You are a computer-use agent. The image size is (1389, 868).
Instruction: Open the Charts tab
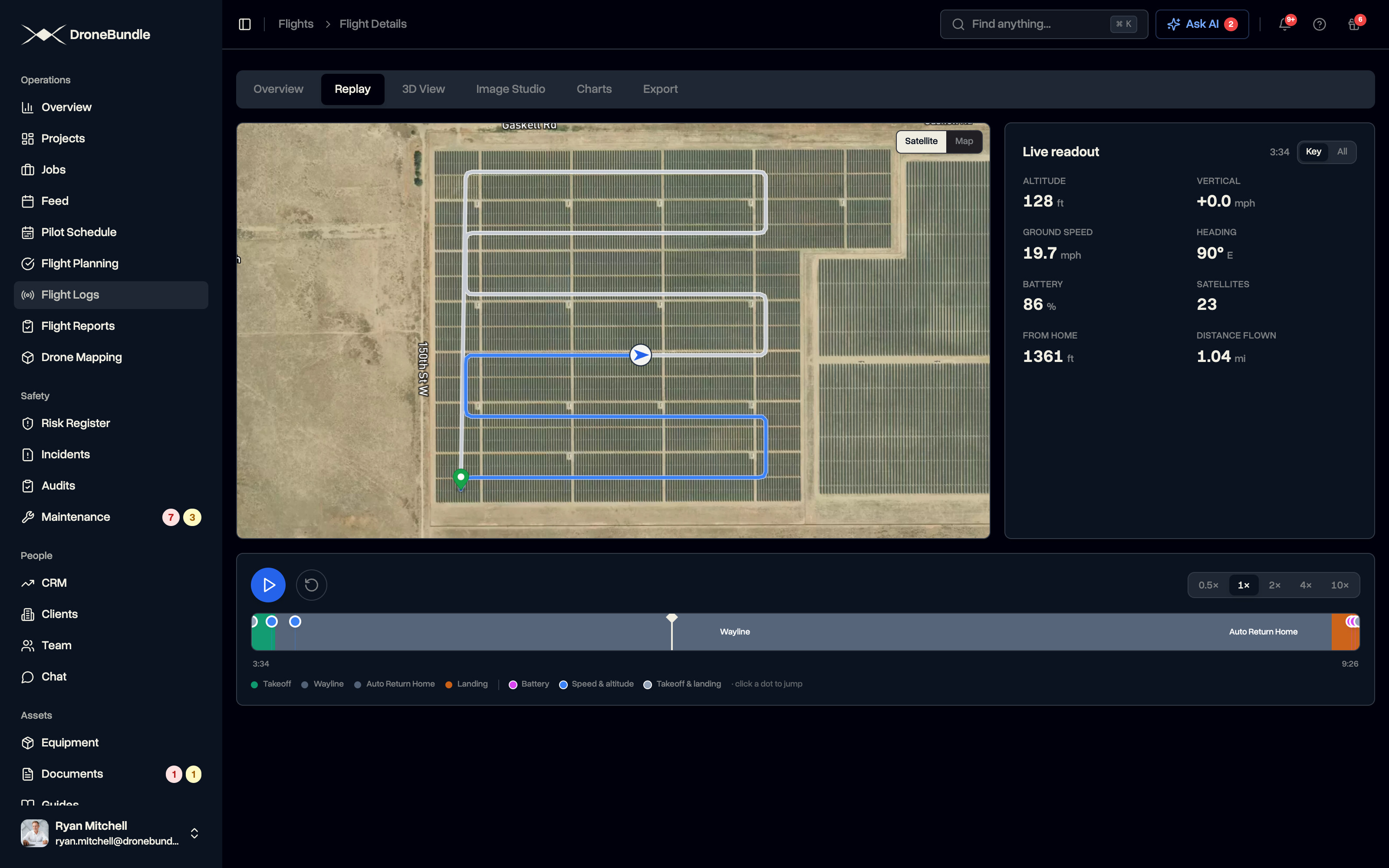pyautogui.click(x=594, y=89)
